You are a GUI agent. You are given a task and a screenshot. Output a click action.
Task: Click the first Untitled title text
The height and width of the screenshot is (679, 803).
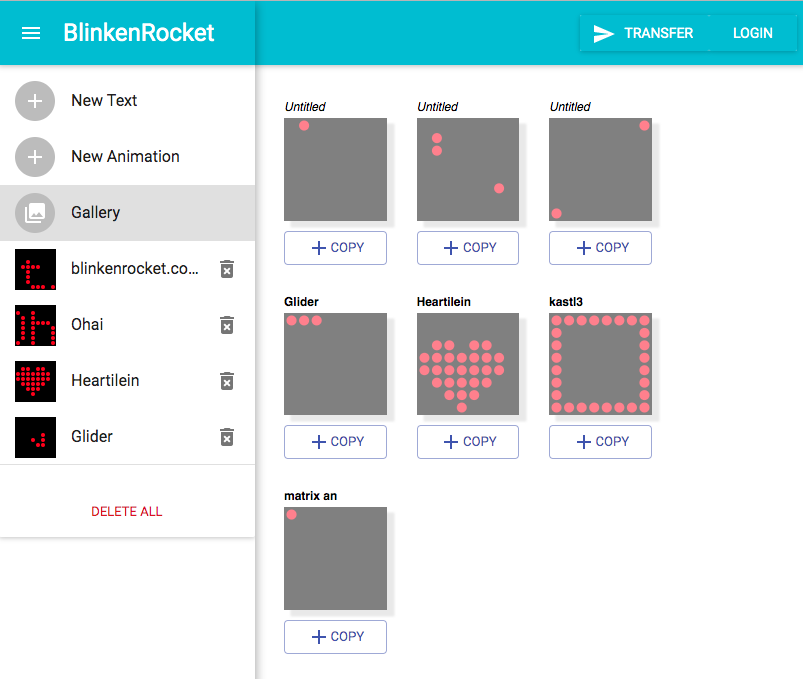click(x=305, y=107)
